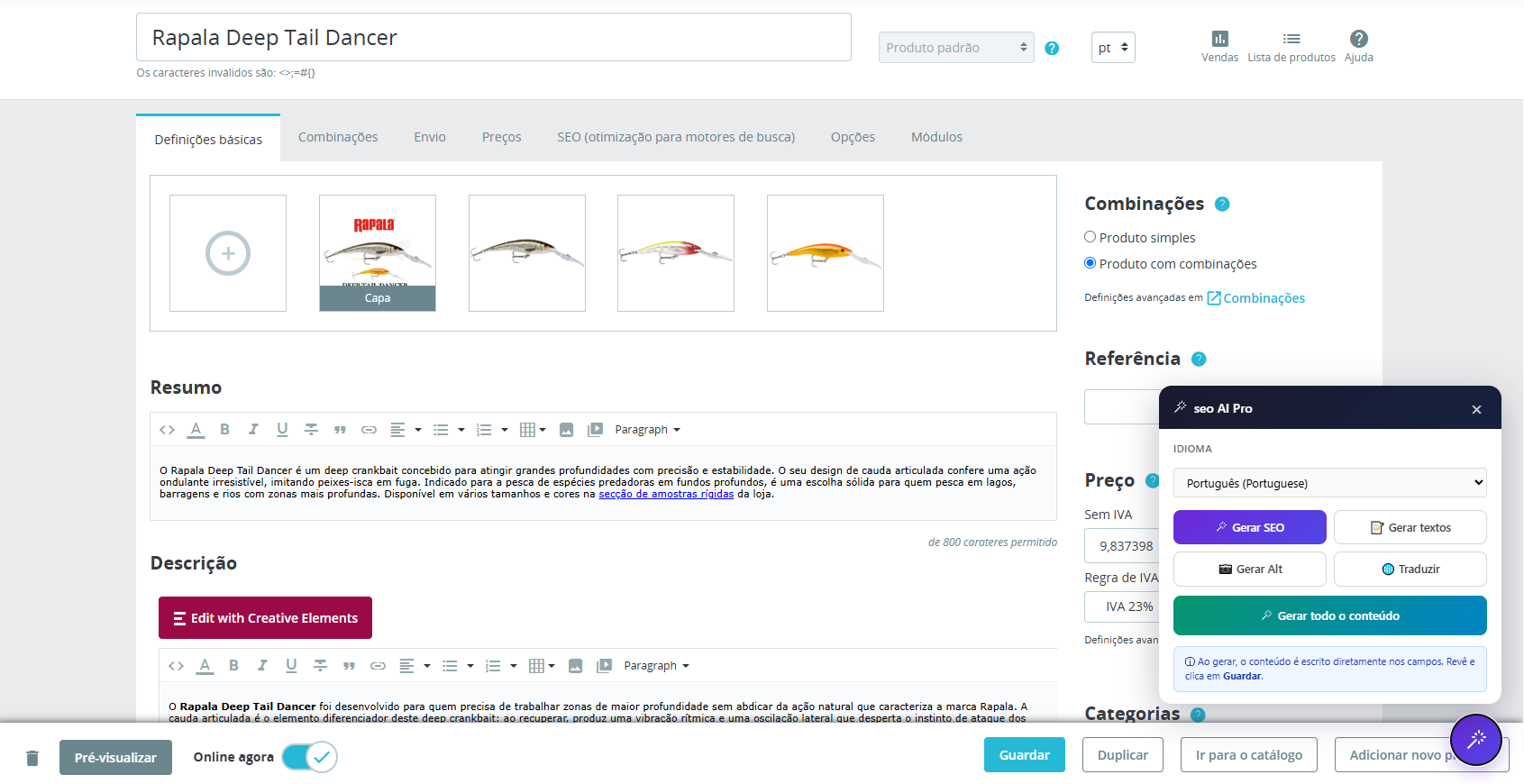Insert media in Descrição editor
1524x784 pixels.
point(604,666)
